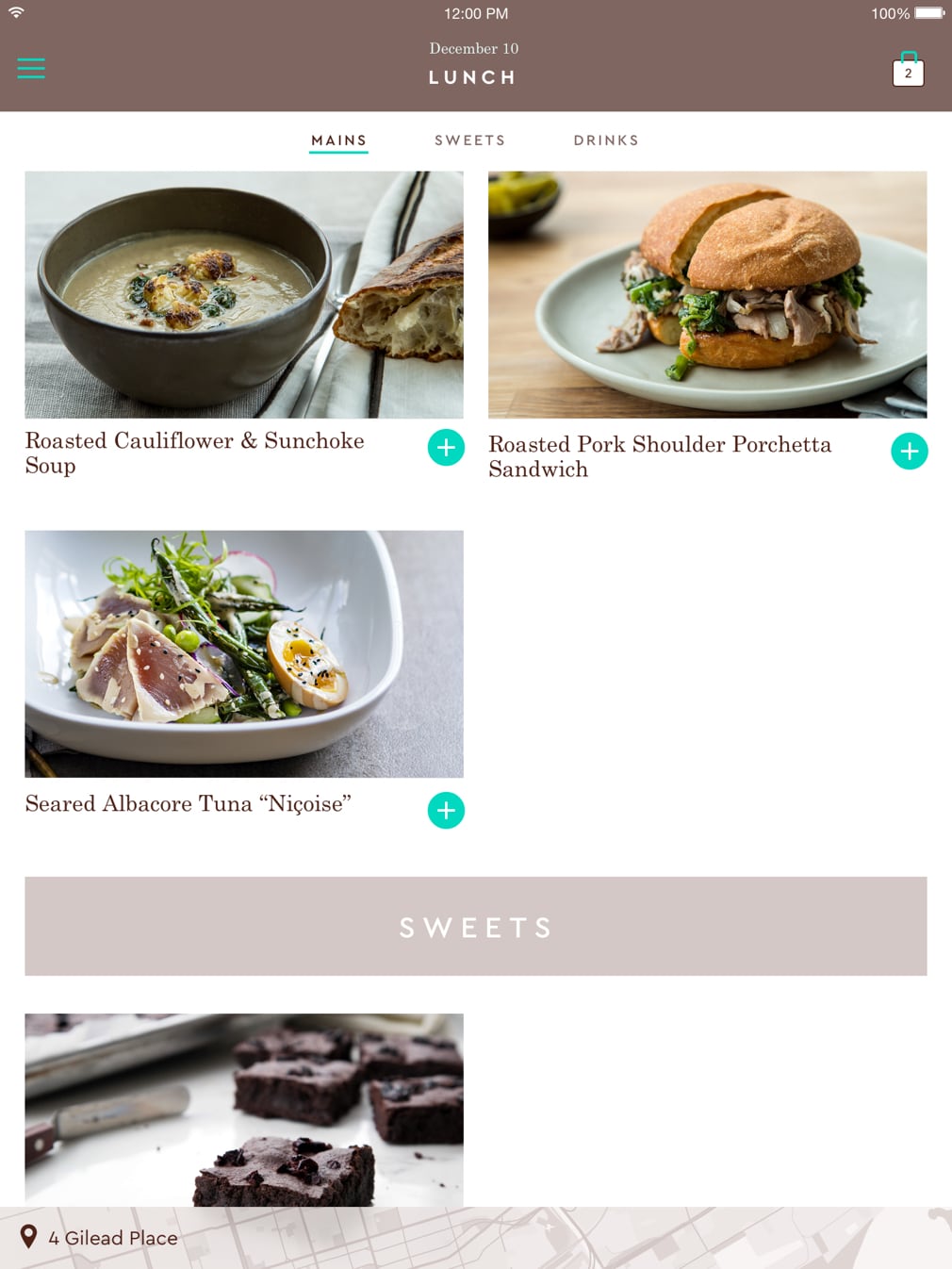Image resolution: width=952 pixels, height=1269 pixels.
Task: Tap the Wi-Fi status icon
Action: tap(16, 12)
